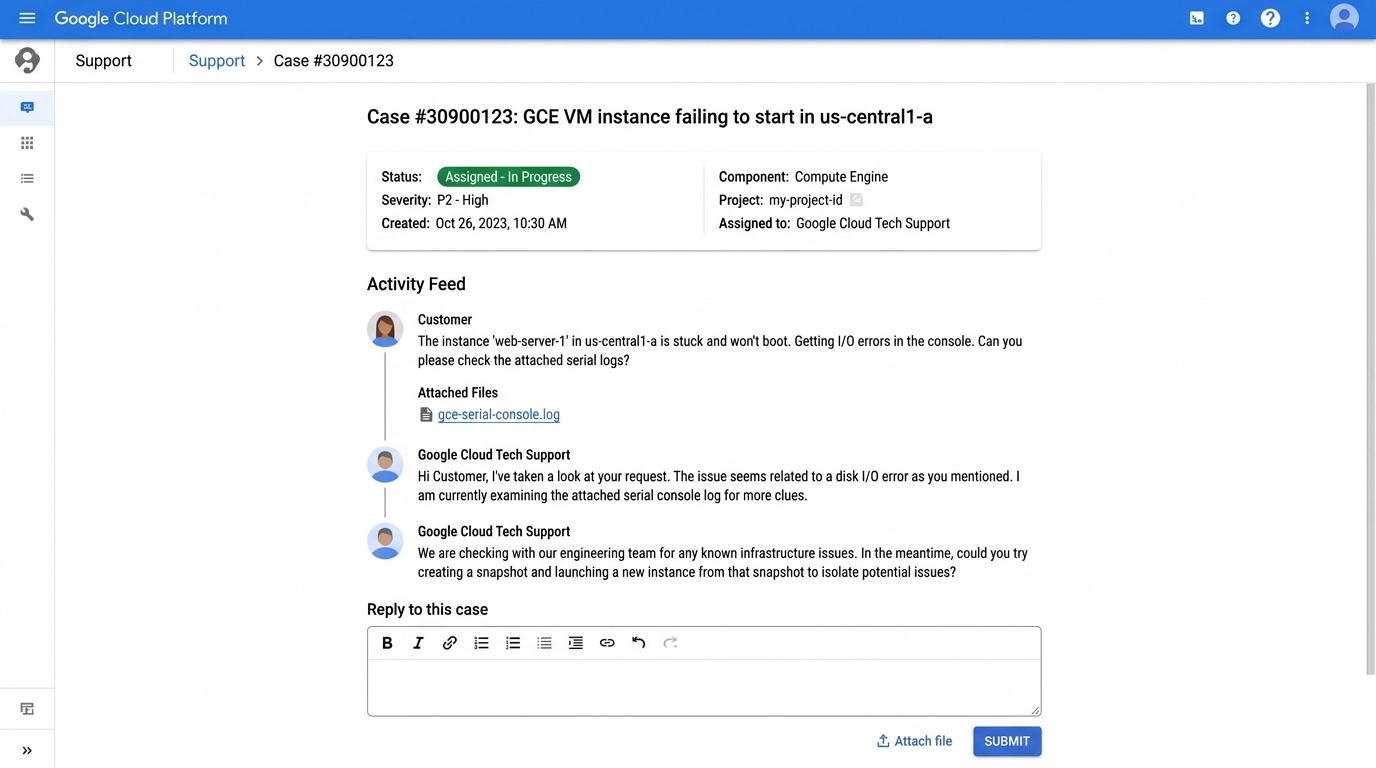Open the user account avatar
The height and width of the screenshot is (768, 1376).
1344,18
